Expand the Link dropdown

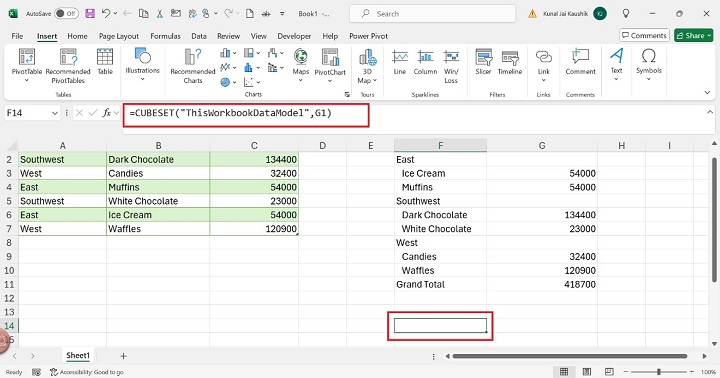(544, 80)
